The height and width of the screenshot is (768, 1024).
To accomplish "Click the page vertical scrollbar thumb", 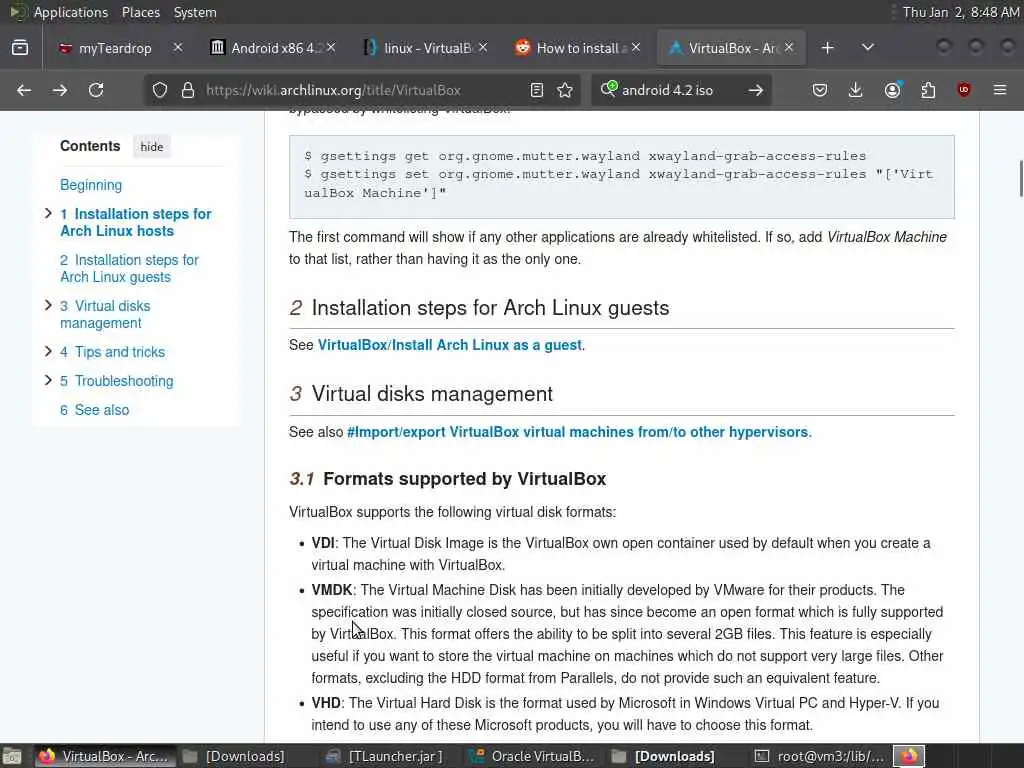I will tap(1020, 178).
